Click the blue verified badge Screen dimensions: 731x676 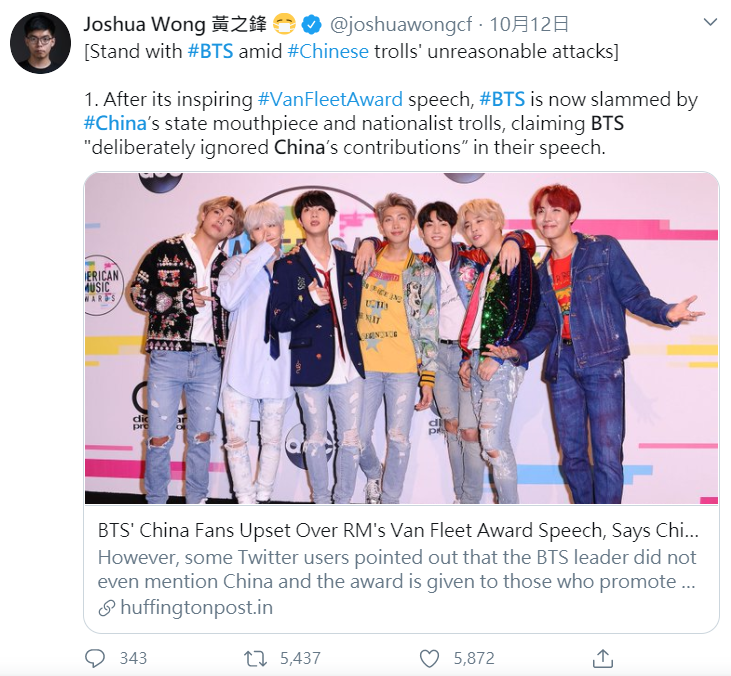[x=311, y=24]
